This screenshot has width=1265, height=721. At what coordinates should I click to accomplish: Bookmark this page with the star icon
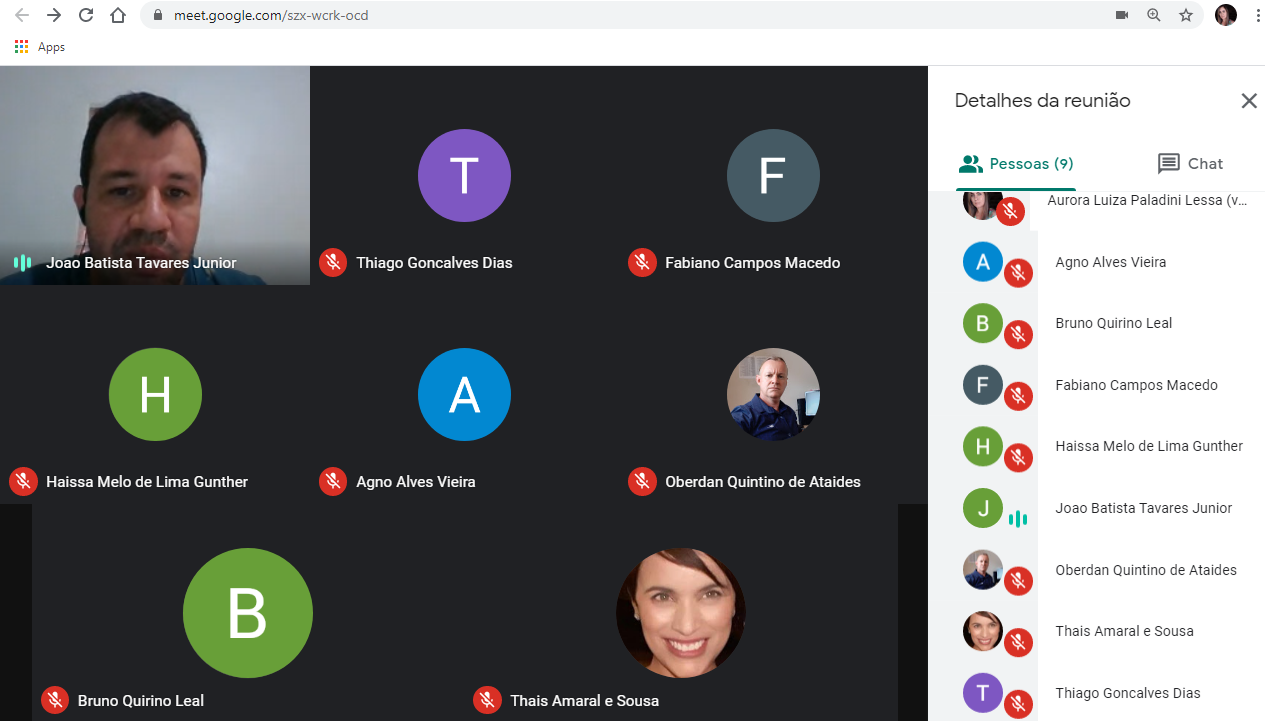coord(1186,15)
